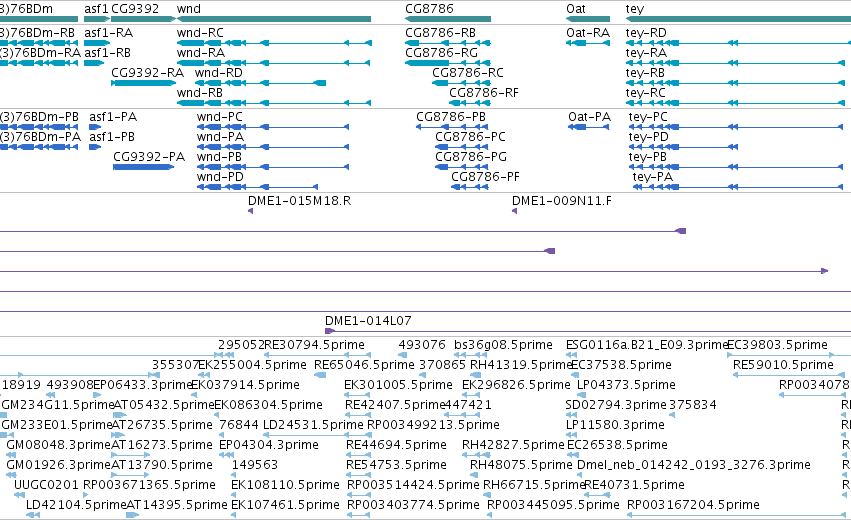This screenshot has height=520, width=851.
Task: Click the EK301005.5prime EST label
Action: coord(398,385)
